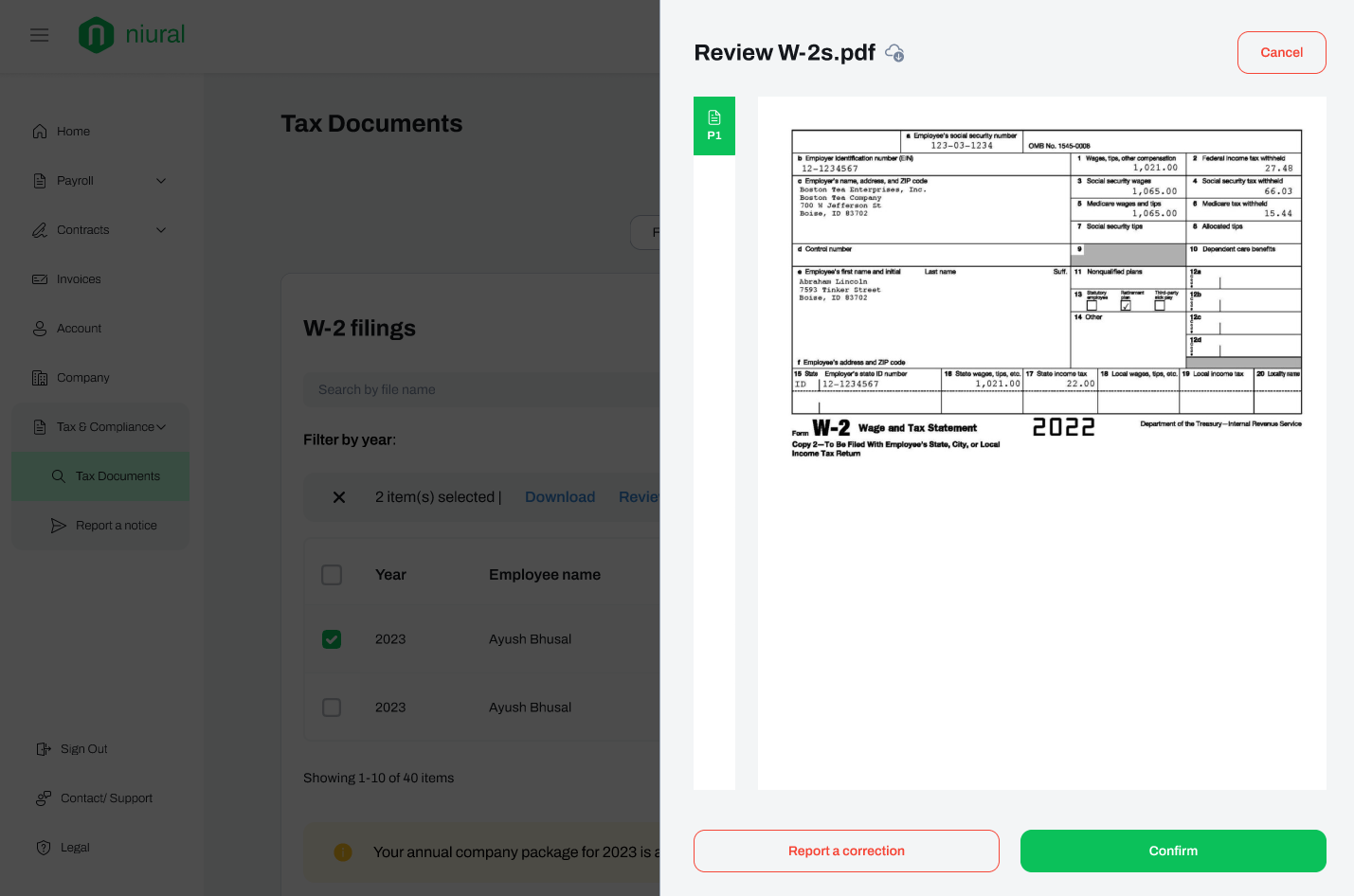Open Report a notice submenu item
The height and width of the screenshot is (896, 1354).
[100, 526]
